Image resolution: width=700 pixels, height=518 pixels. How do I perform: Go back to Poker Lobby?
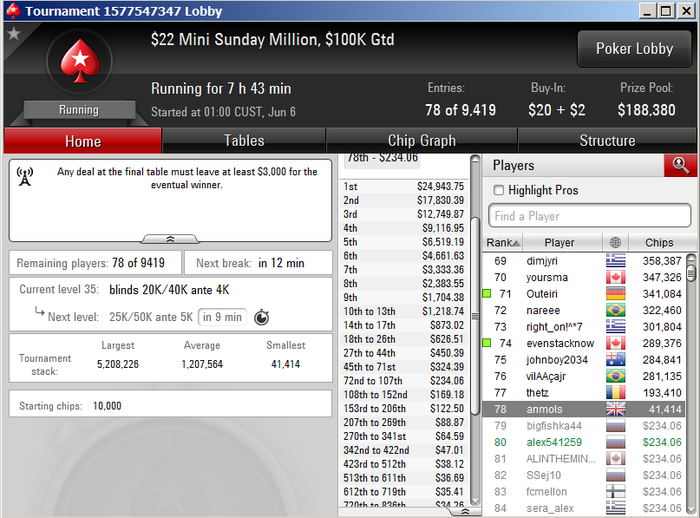point(634,49)
